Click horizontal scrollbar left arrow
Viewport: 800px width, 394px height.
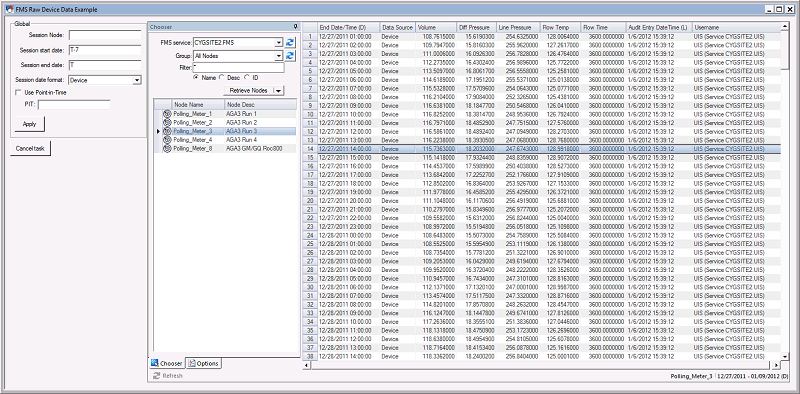pos(307,365)
